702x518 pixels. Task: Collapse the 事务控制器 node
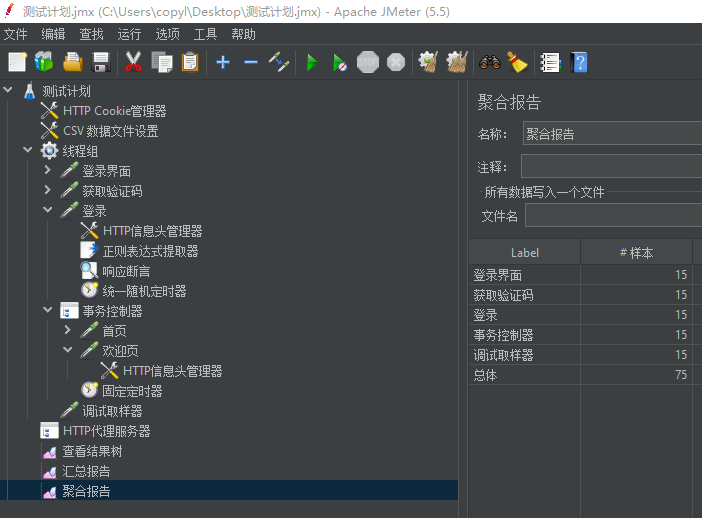(48, 309)
